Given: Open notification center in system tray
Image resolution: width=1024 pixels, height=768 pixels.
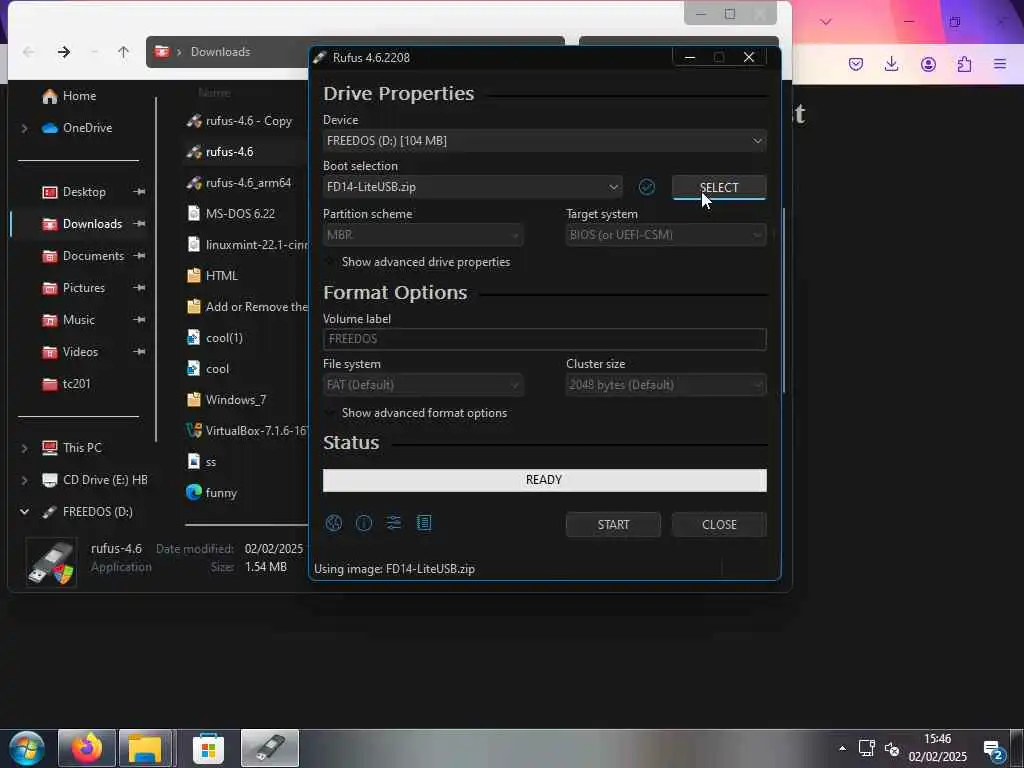Looking at the screenshot, I should (x=994, y=749).
